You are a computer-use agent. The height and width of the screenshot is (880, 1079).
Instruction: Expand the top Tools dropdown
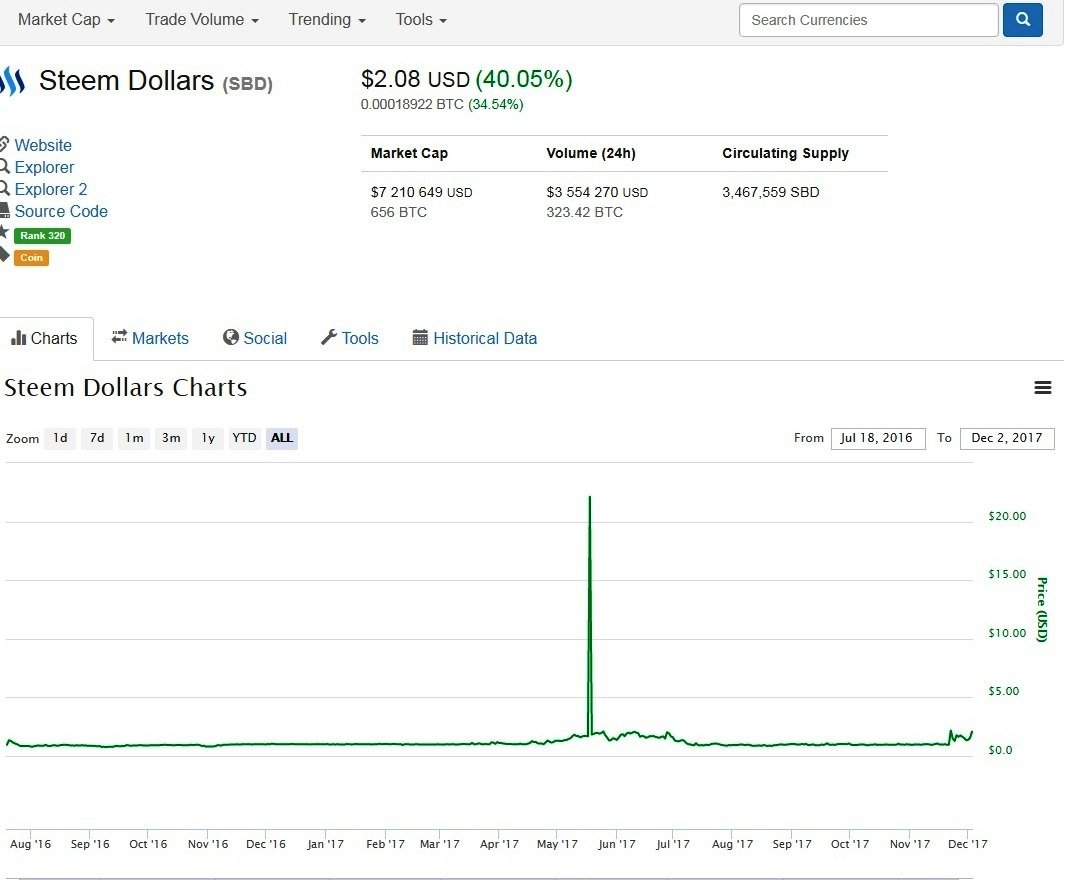pyautogui.click(x=421, y=20)
